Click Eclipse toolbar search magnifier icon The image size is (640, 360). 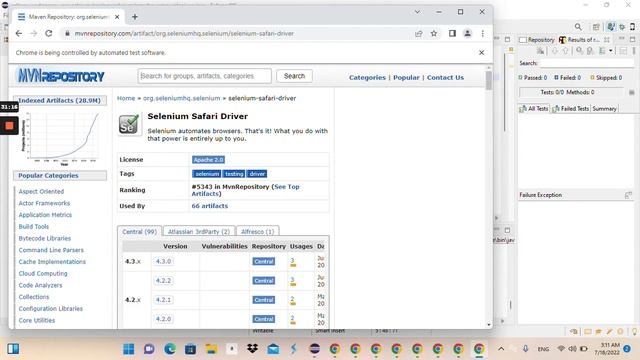point(578,27)
